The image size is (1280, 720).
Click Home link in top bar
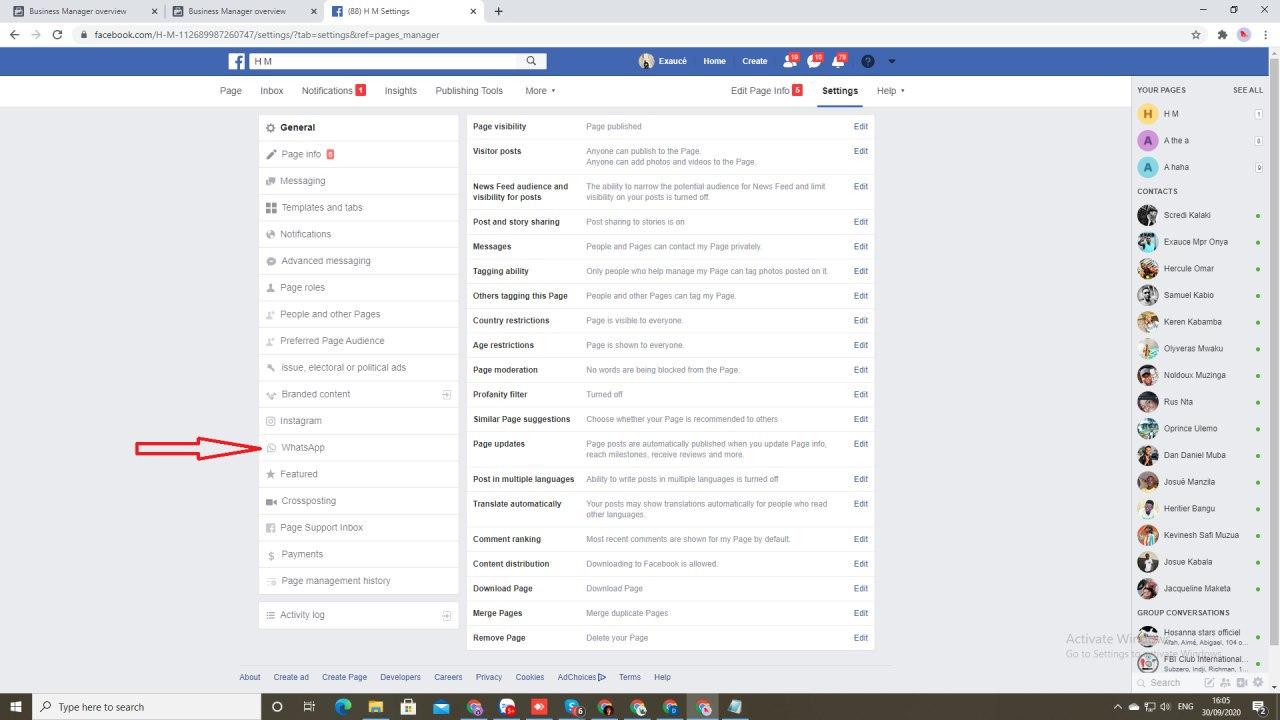coord(714,61)
